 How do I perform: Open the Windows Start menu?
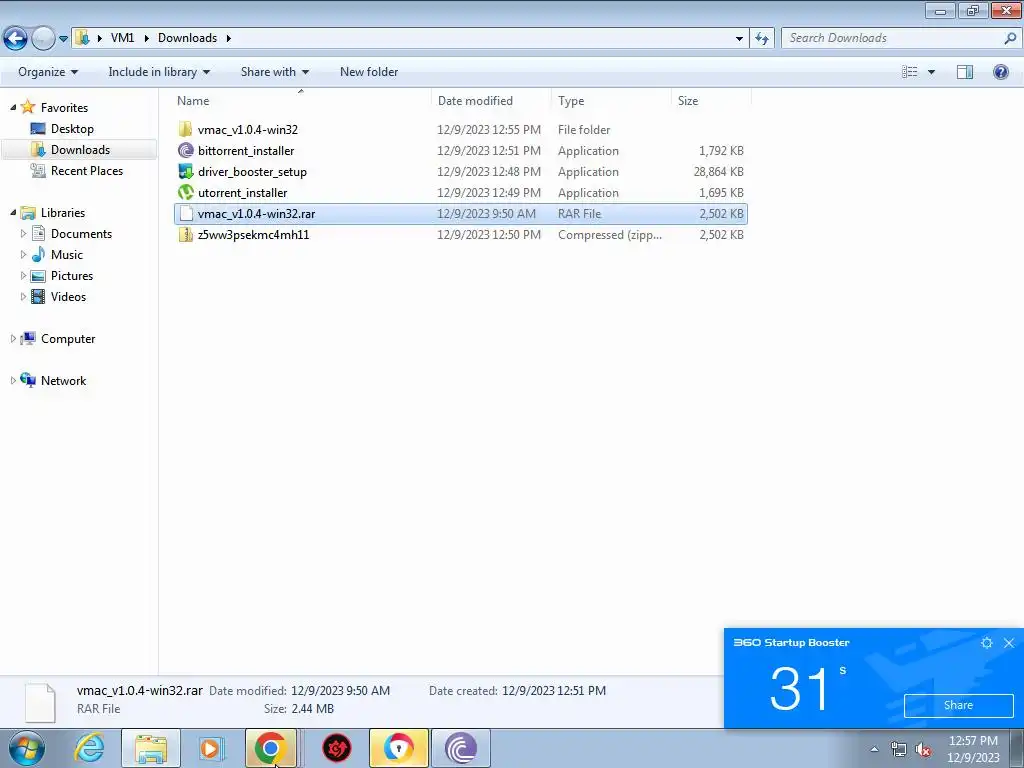pyautogui.click(x=27, y=748)
